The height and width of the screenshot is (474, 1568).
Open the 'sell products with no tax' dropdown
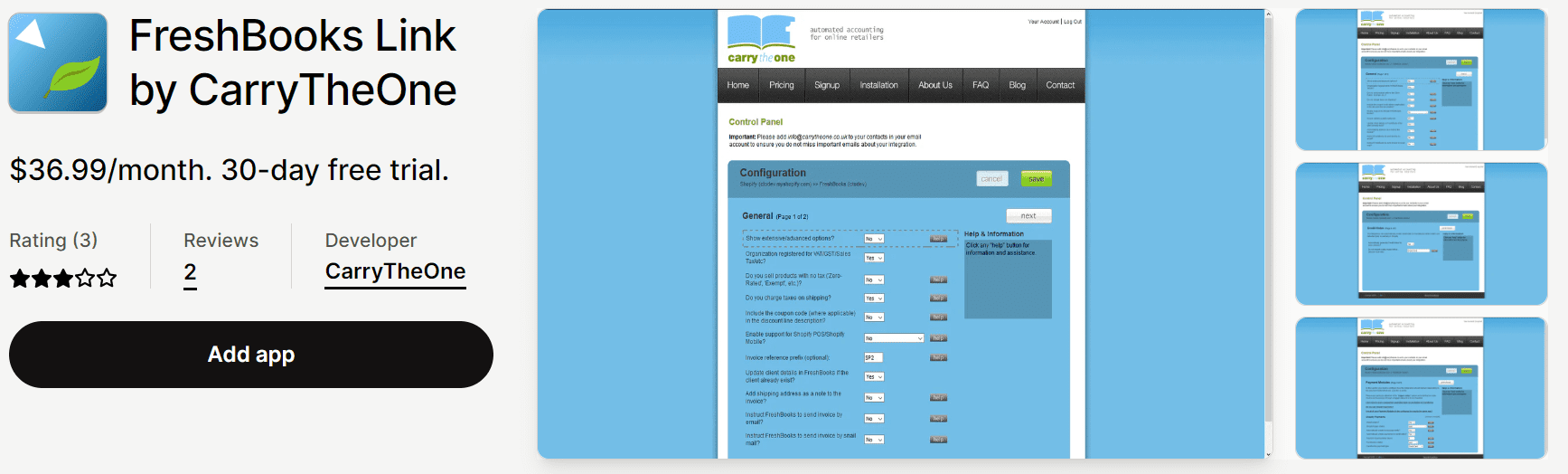pos(874,280)
